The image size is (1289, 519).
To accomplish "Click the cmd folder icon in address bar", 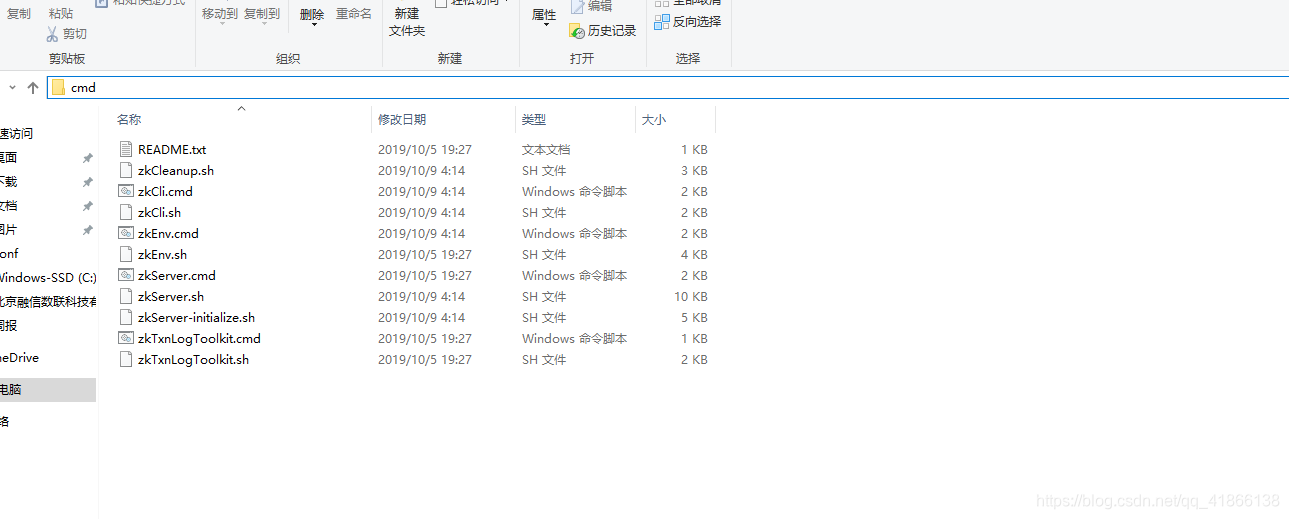I will (x=59, y=88).
